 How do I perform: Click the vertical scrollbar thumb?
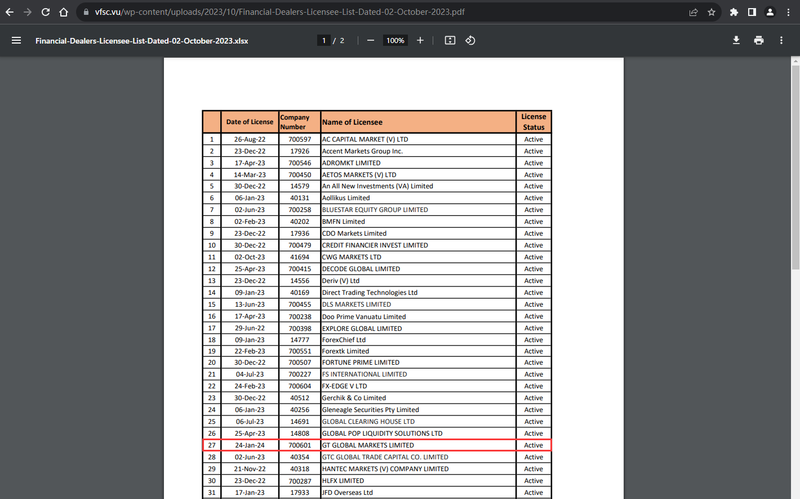[x=795, y=167]
